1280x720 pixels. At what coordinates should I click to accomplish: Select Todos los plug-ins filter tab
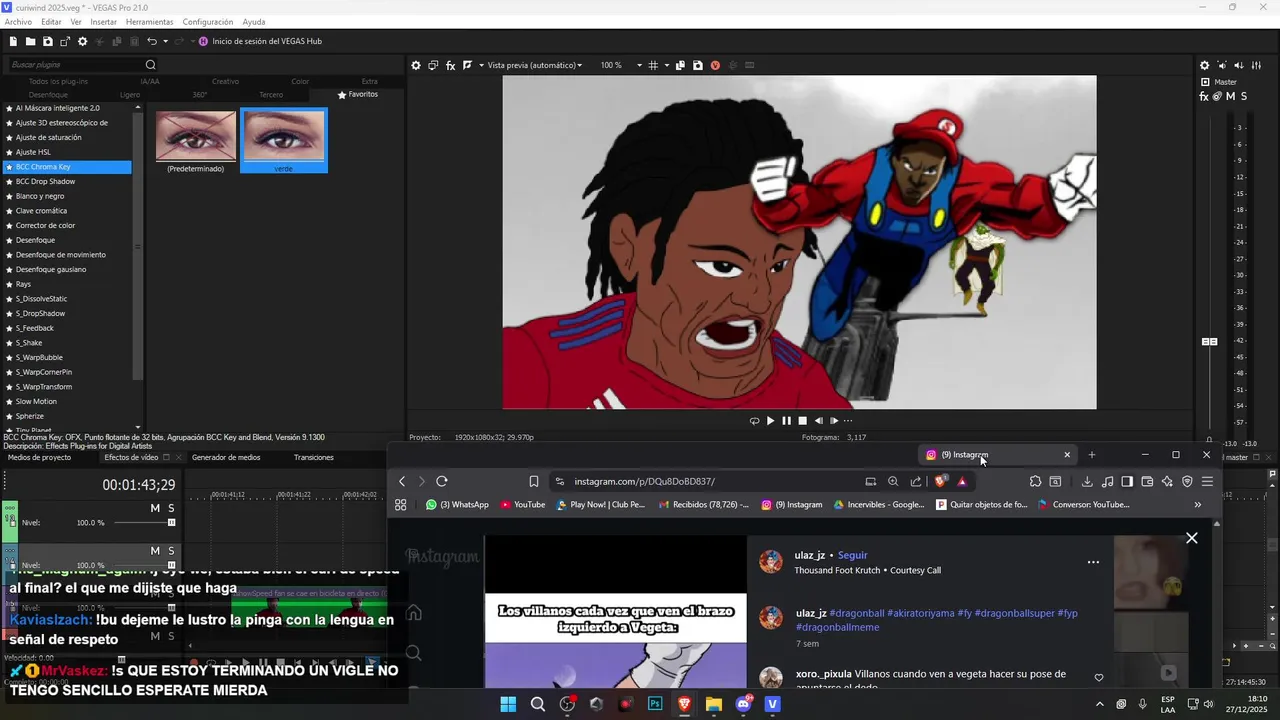click(x=58, y=81)
